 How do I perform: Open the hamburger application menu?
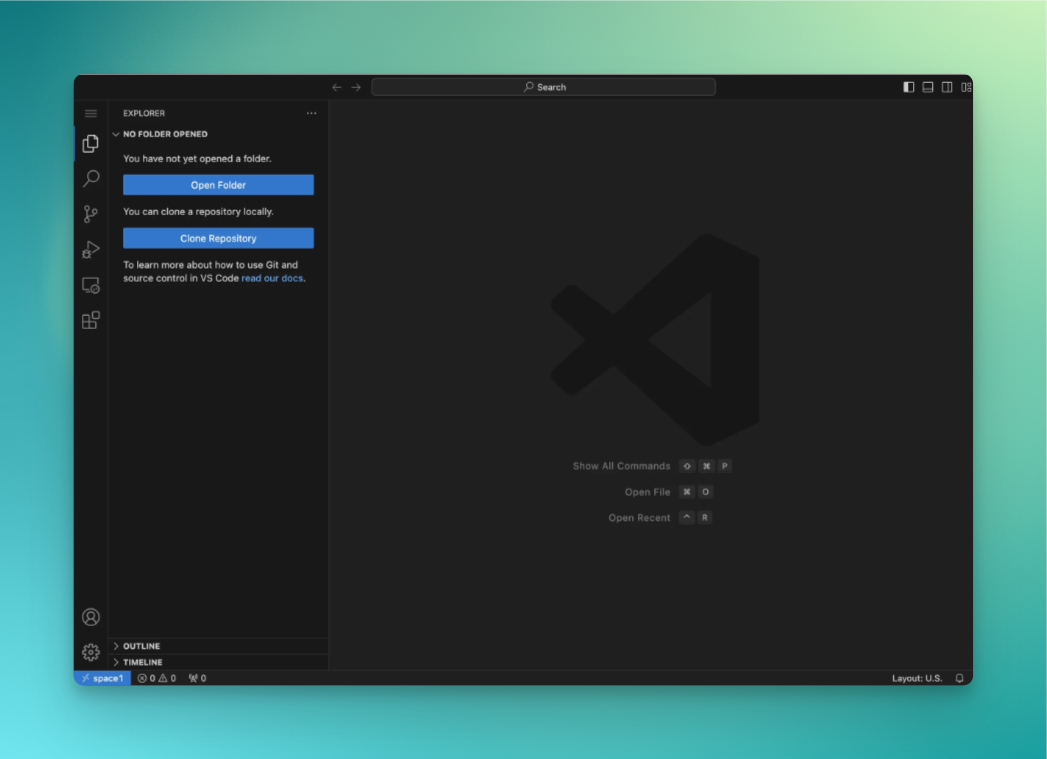(x=91, y=113)
